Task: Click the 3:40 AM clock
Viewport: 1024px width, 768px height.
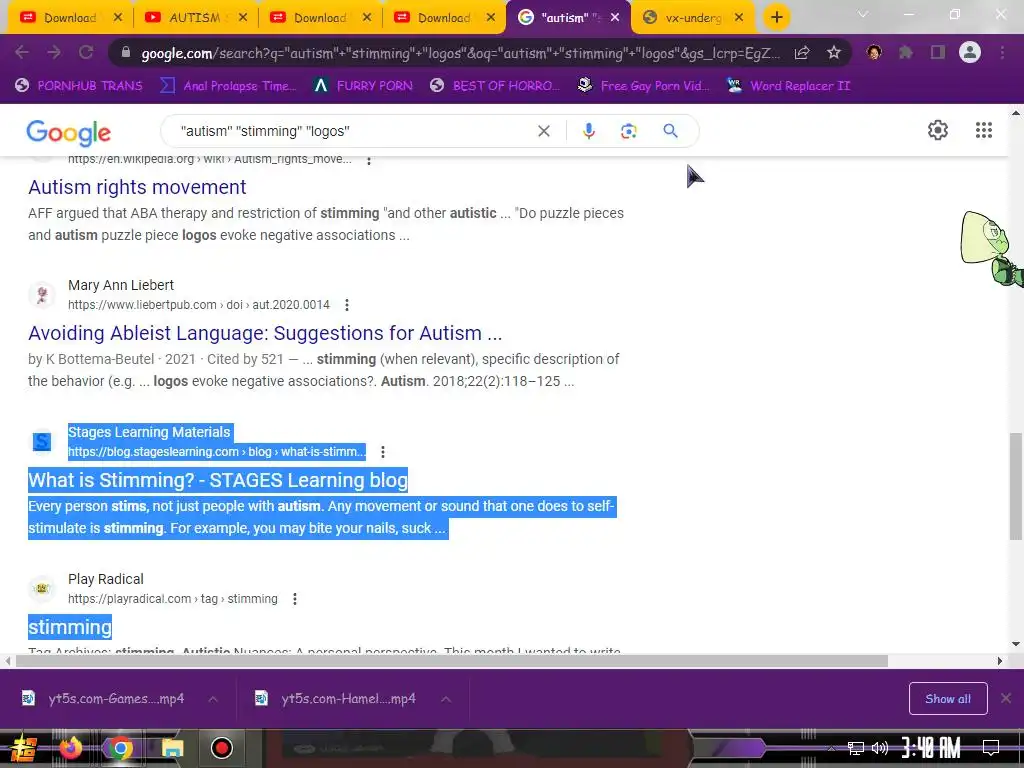Action: tap(931, 748)
